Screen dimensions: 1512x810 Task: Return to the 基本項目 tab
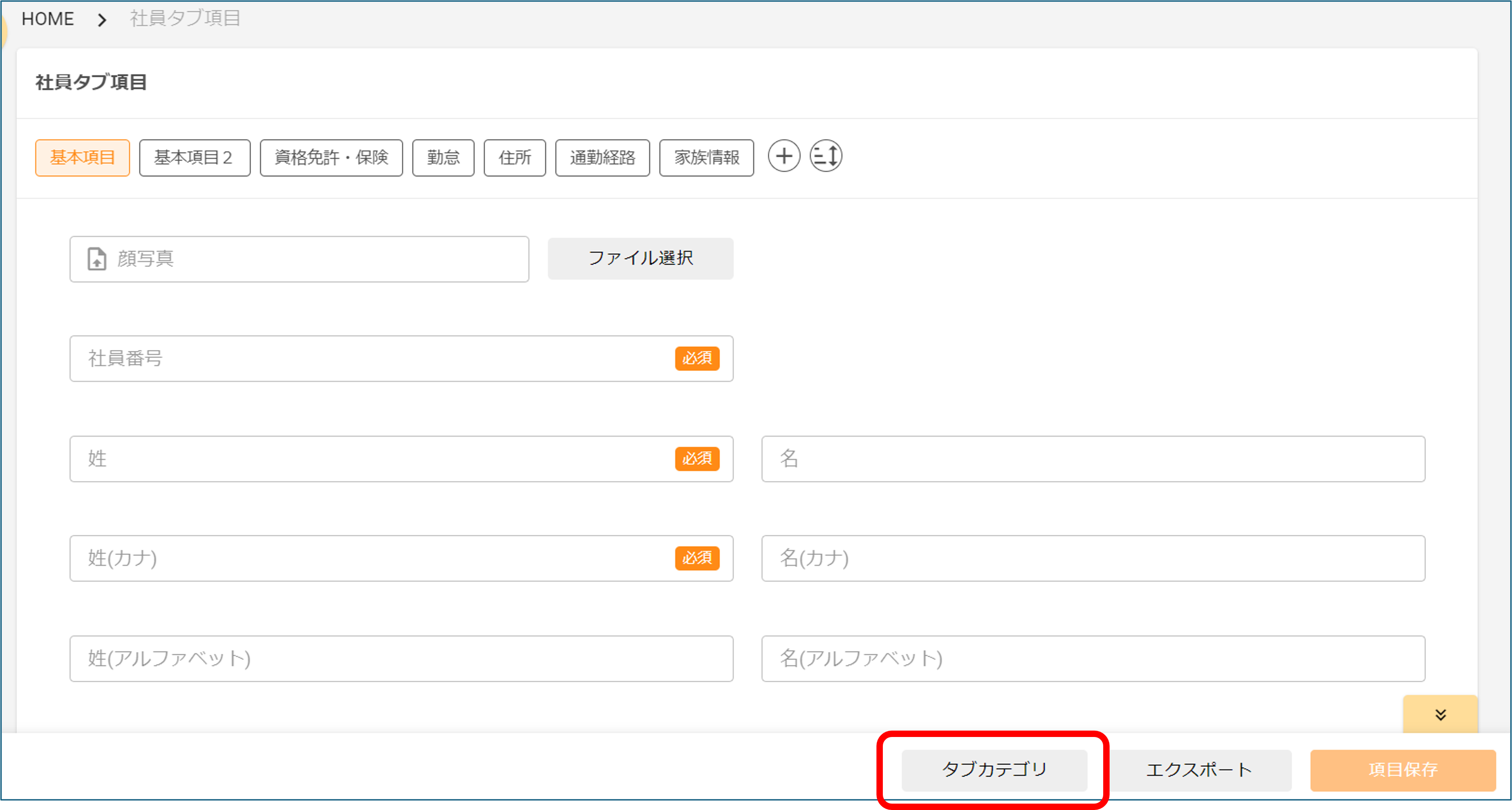[x=82, y=157]
